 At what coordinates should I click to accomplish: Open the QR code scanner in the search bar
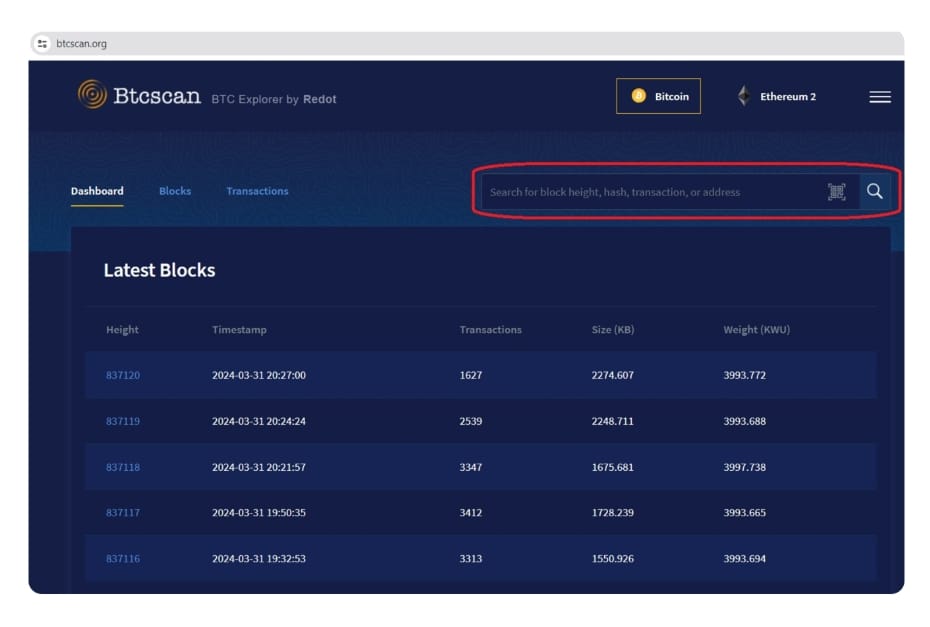(838, 191)
